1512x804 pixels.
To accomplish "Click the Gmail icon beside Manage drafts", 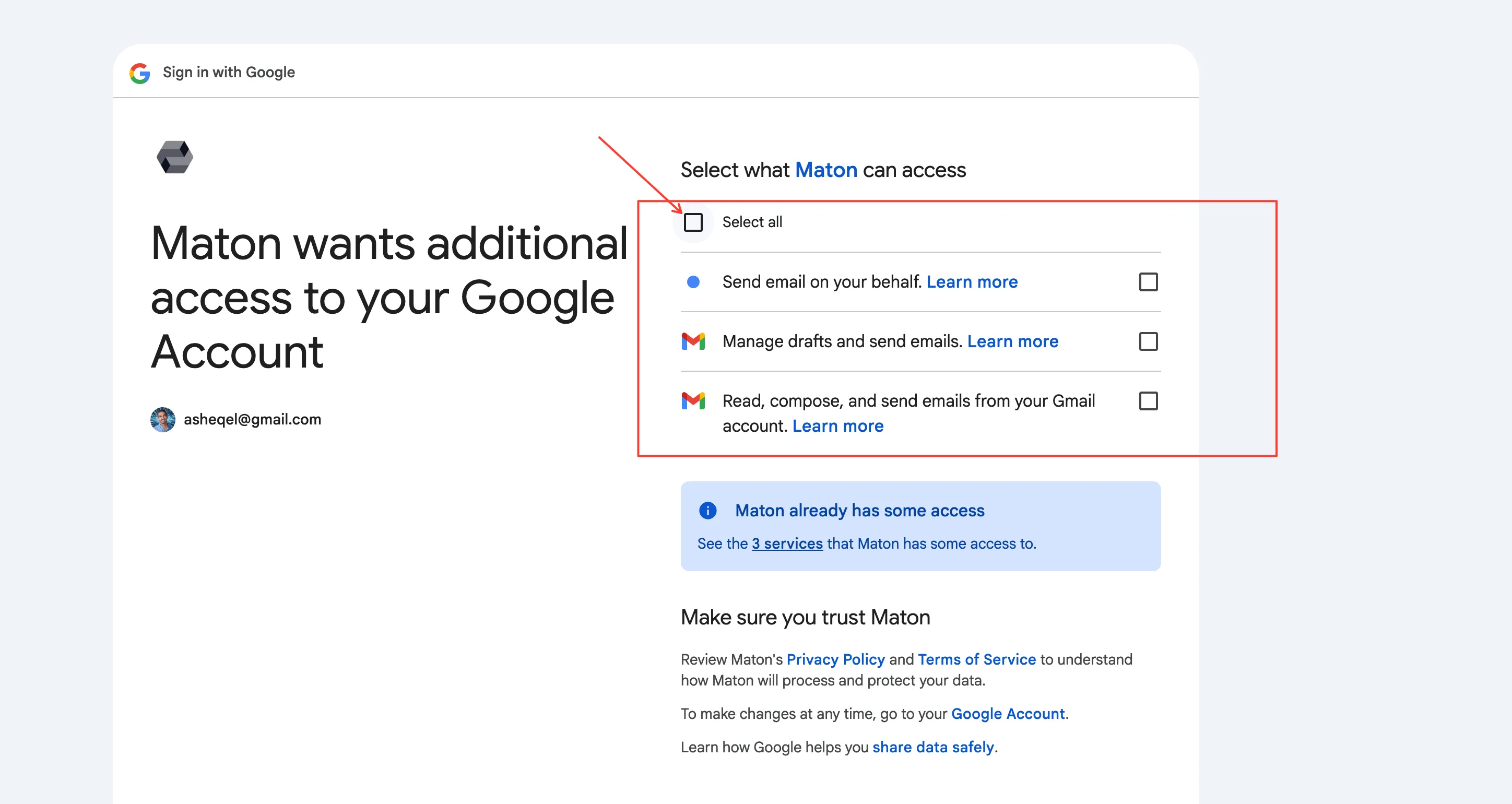I will (x=693, y=341).
